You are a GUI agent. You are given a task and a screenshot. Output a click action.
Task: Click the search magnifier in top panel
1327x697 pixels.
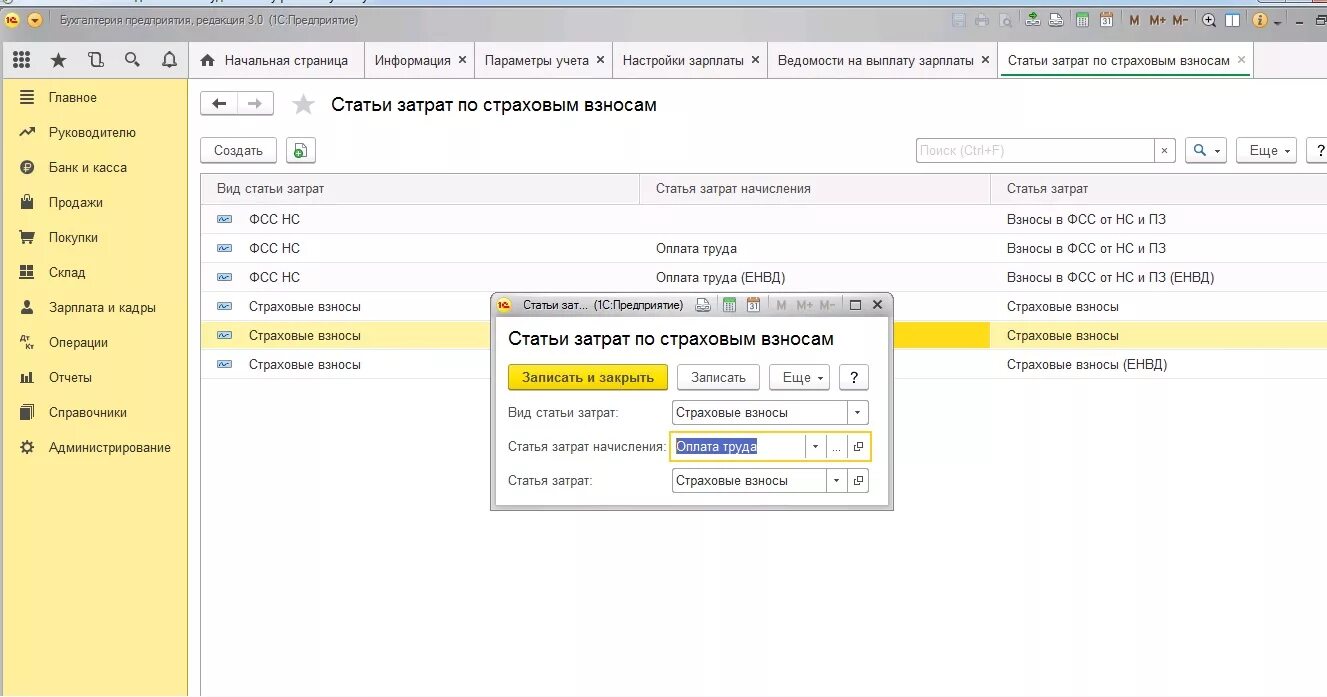(x=132, y=60)
